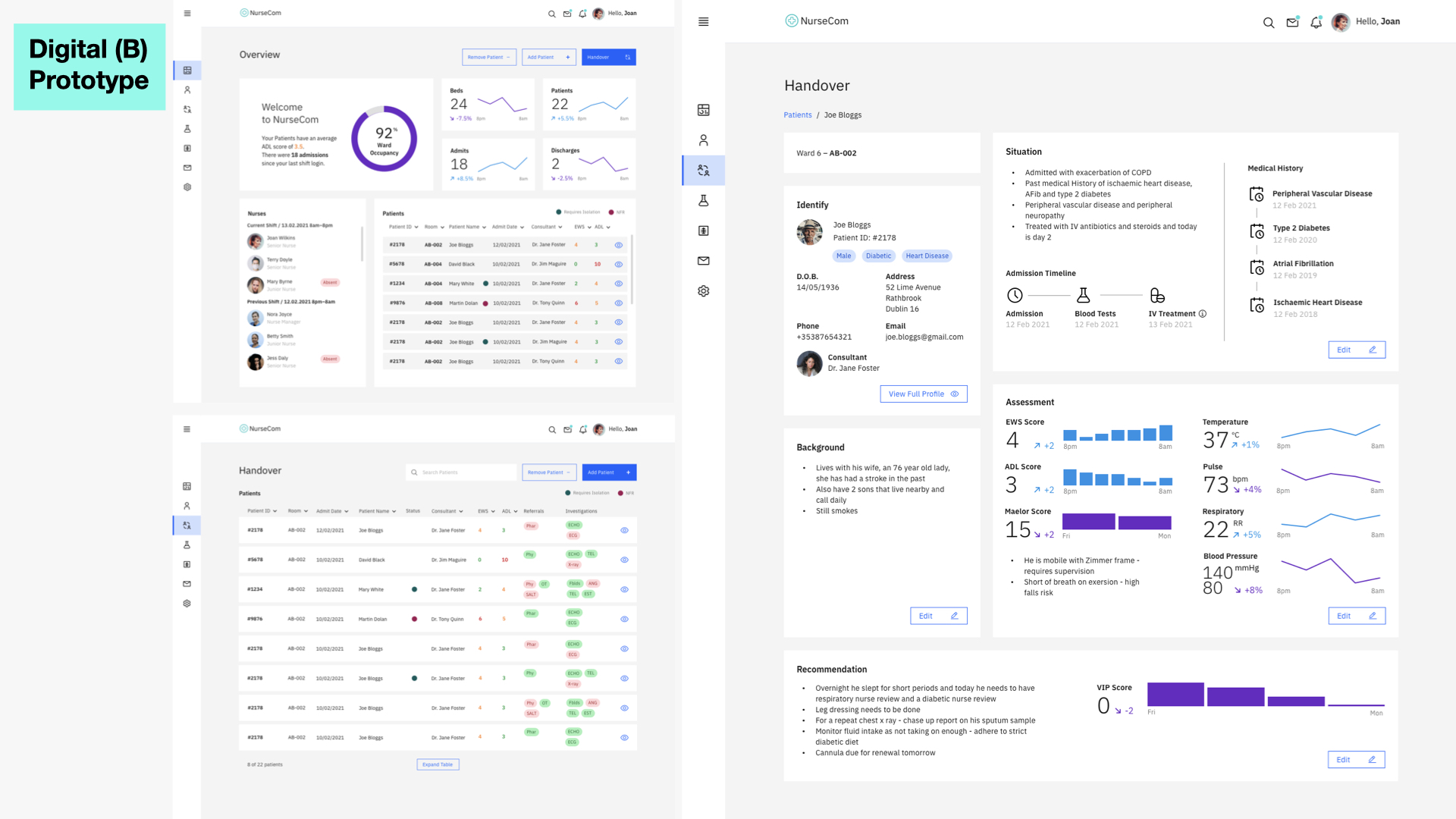Viewport: 1456px width, 819px height.
Task: Open hamburger menu in large Handover panel
Action: pos(703,22)
